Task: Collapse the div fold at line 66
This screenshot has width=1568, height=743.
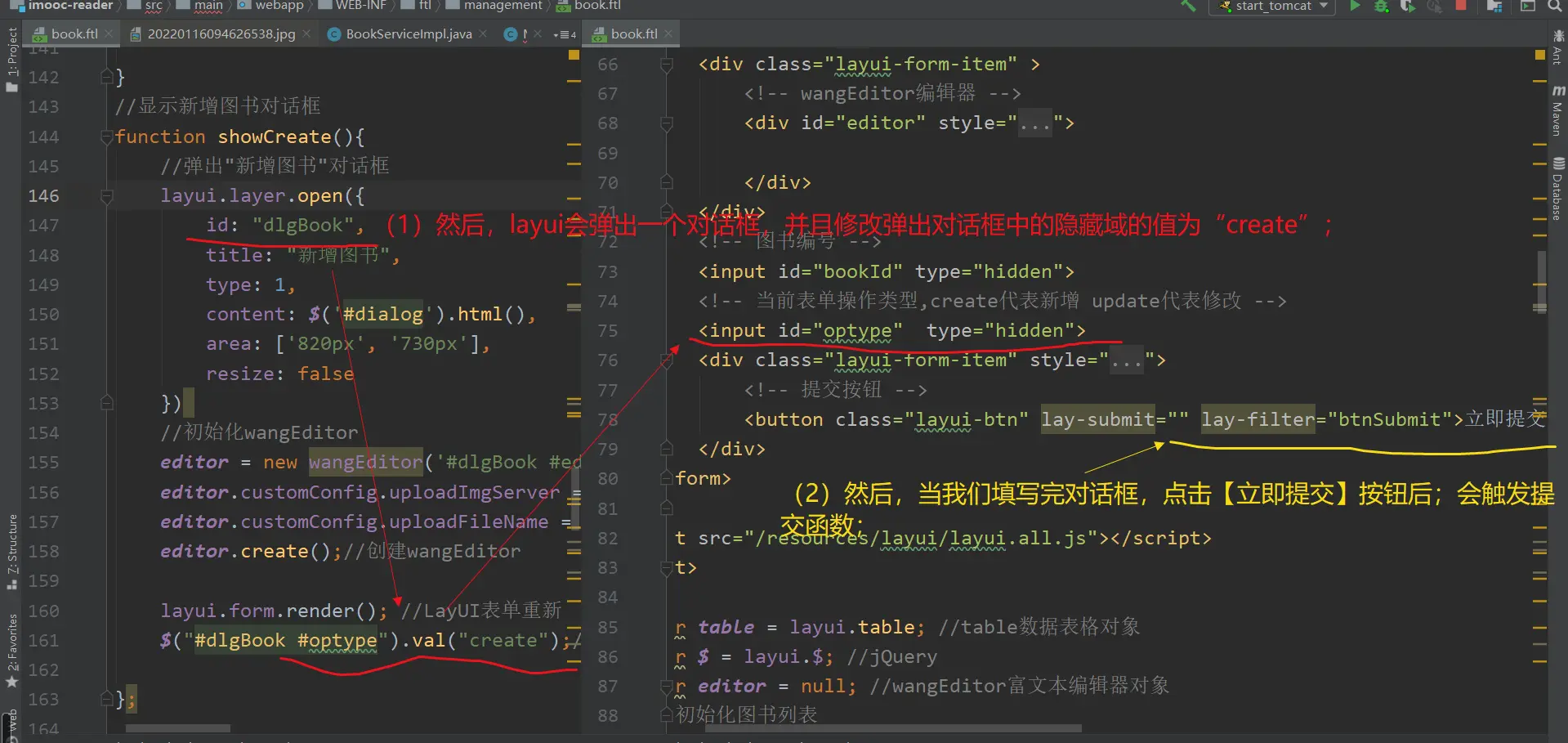Action: (666, 64)
